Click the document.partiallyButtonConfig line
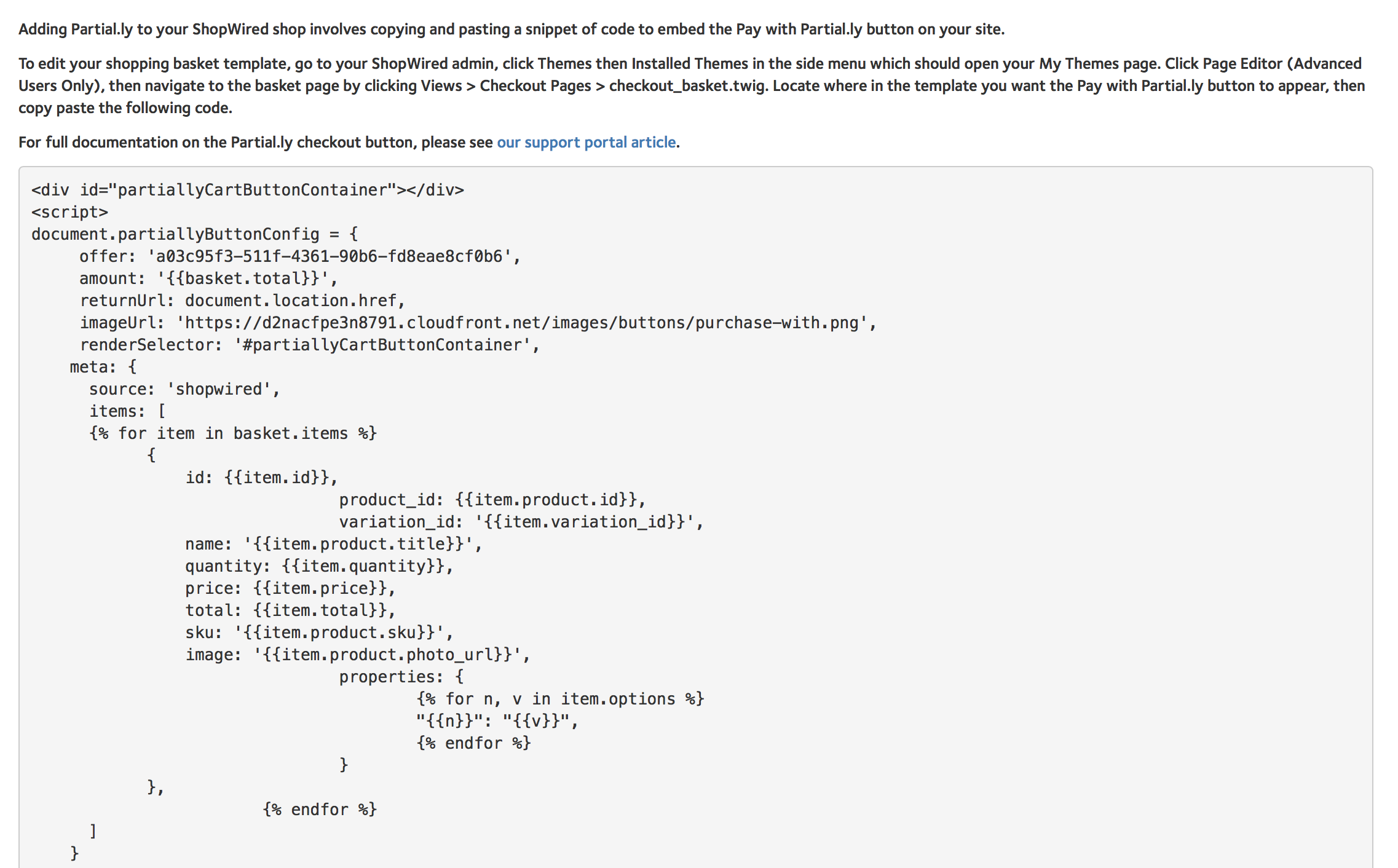 pyautogui.click(x=194, y=234)
